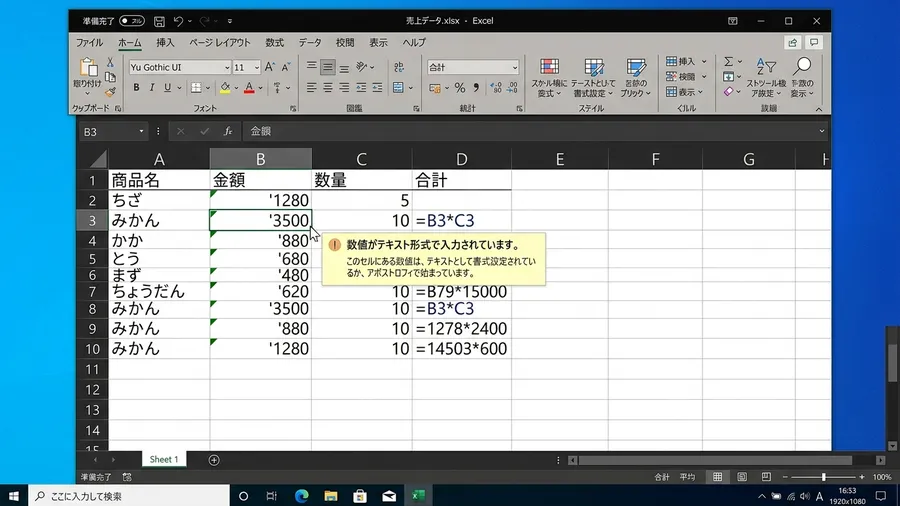Select the Format Painter brush icon
This screenshot has width=900, height=506.
click(110, 91)
